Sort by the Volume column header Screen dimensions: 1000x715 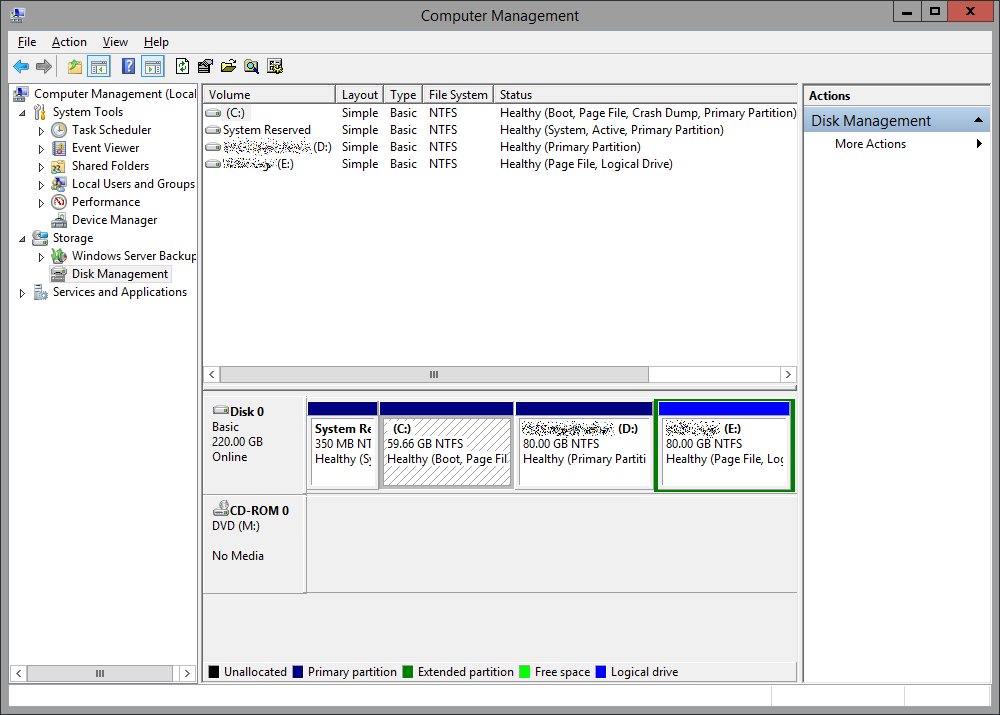tap(269, 94)
